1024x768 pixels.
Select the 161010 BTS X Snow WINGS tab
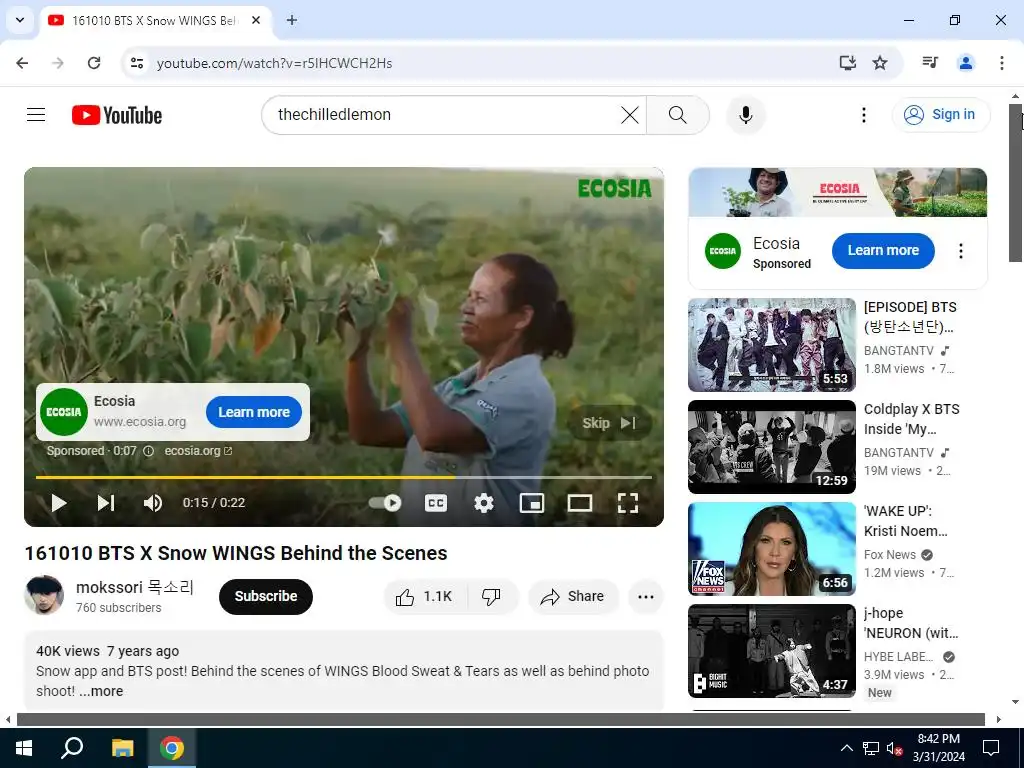click(156, 20)
